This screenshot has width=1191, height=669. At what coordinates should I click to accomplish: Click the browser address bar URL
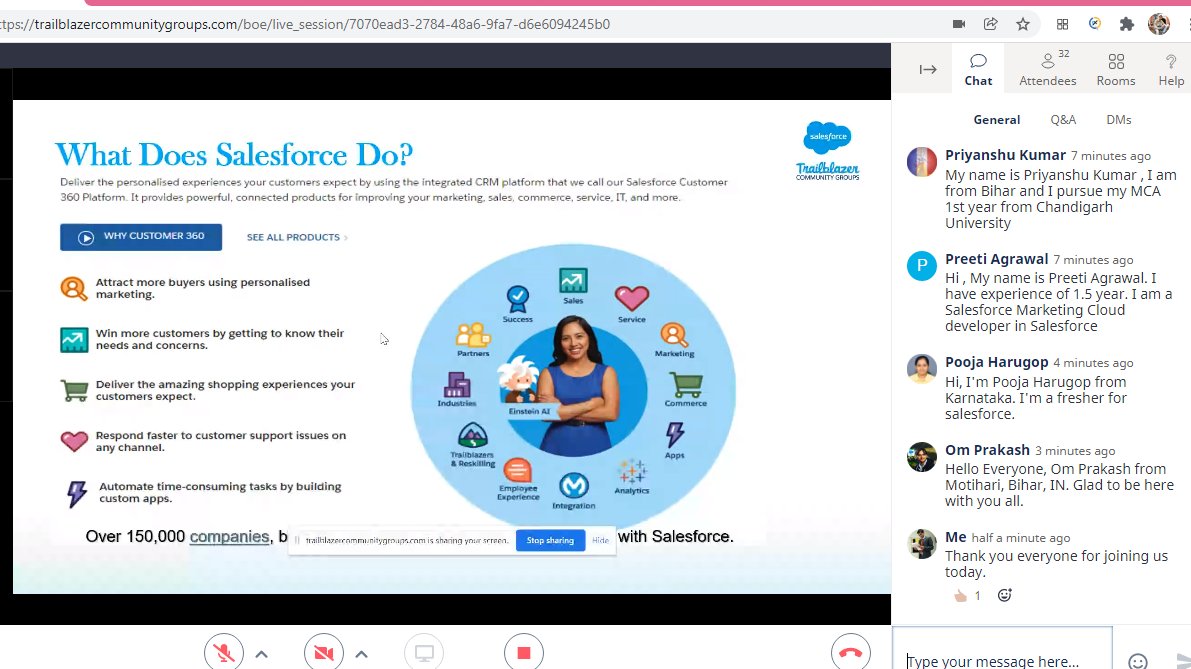[x=305, y=24]
